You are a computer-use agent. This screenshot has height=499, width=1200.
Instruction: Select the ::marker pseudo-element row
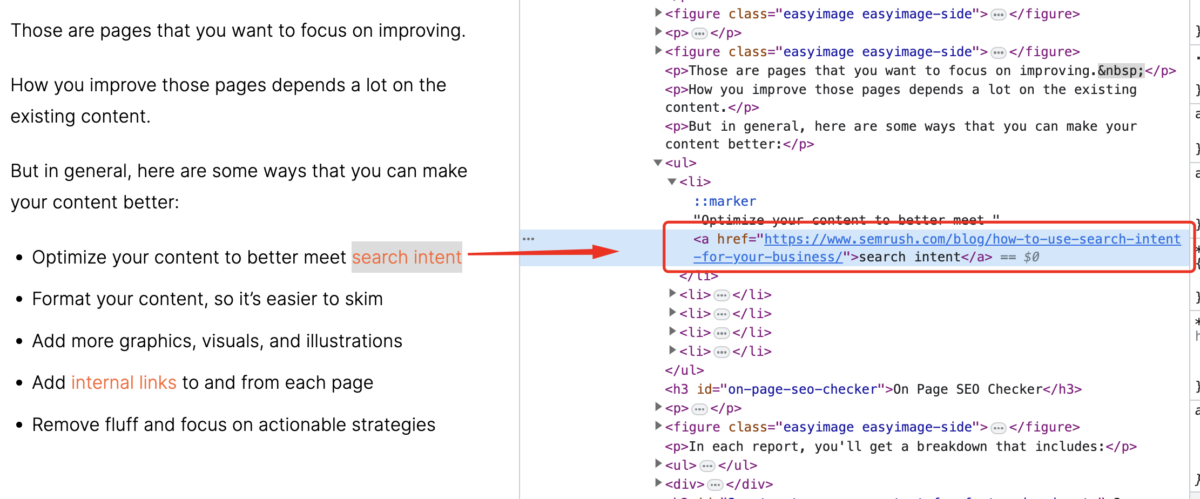point(725,201)
